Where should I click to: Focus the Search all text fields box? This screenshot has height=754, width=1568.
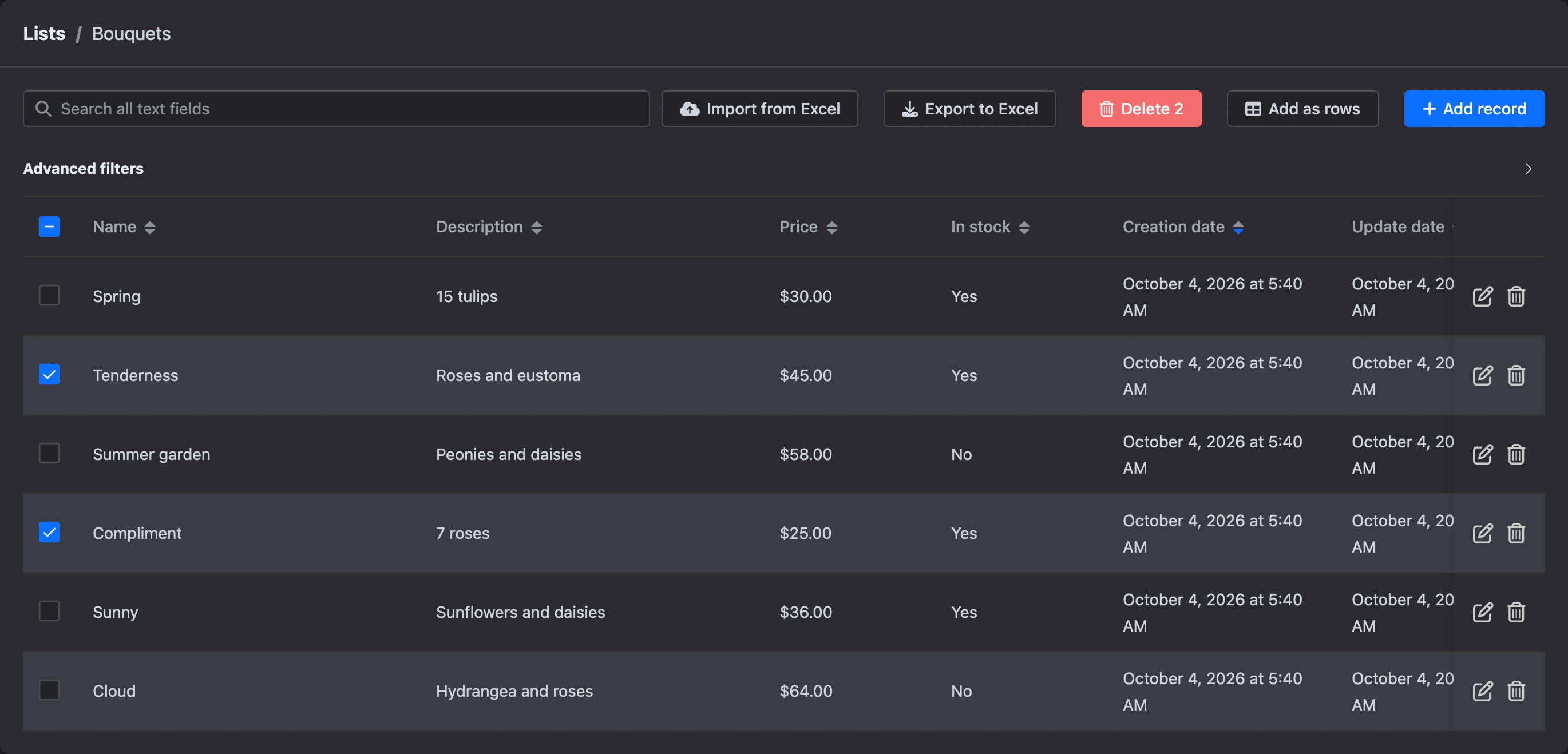coord(336,109)
